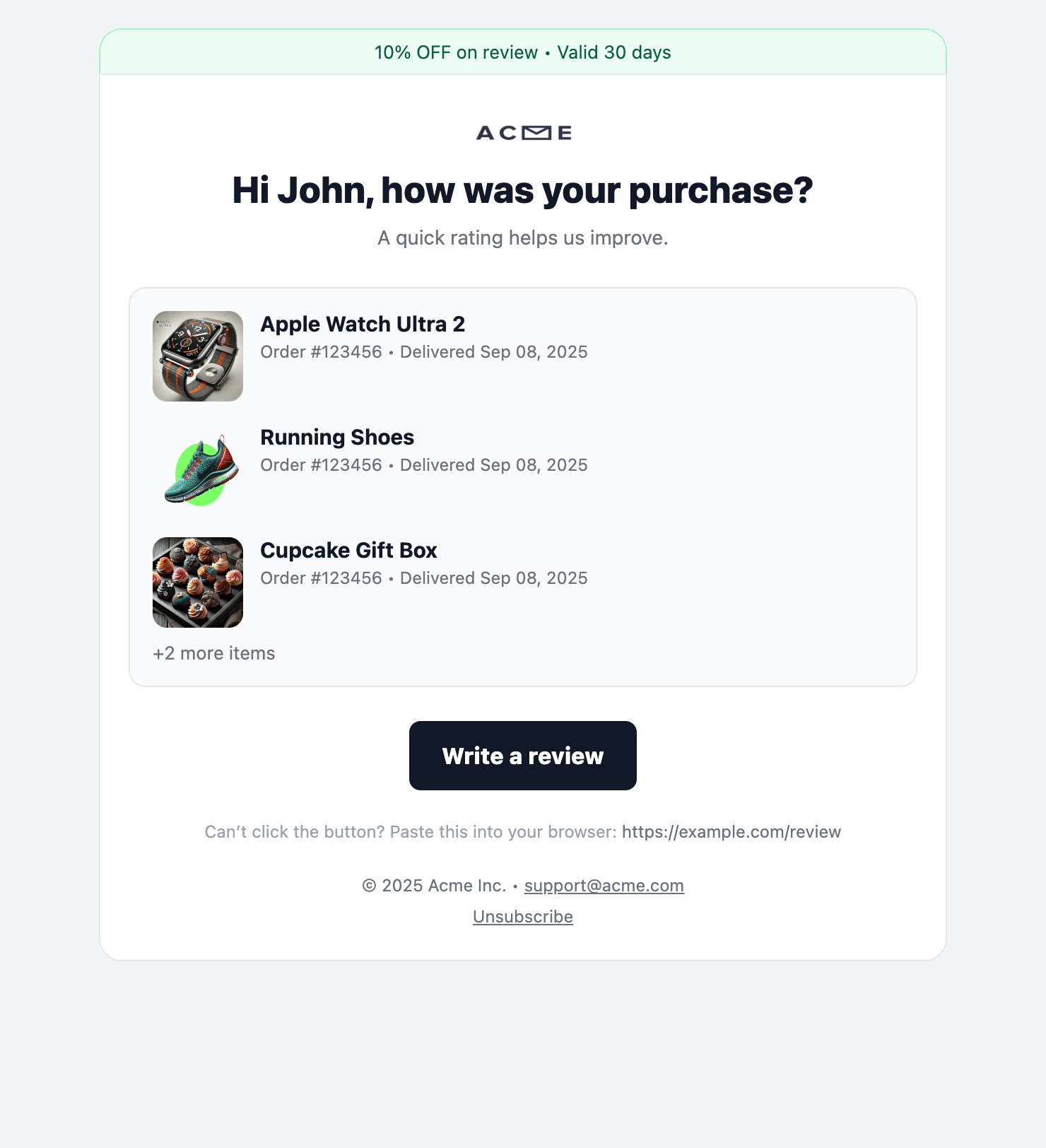Click Cupcake Gift Box order delivery details
1046x1148 pixels.
pyautogui.click(x=424, y=578)
